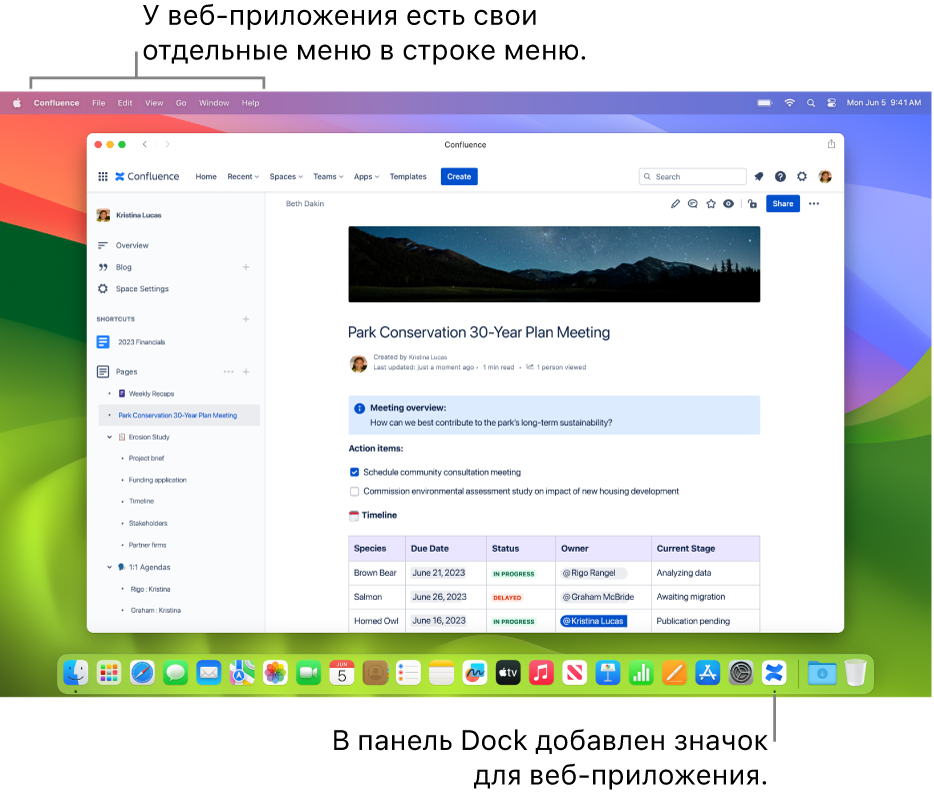This screenshot has height=801, width=934.
Task: Open the inline comments icon
Action: (x=692, y=204)
